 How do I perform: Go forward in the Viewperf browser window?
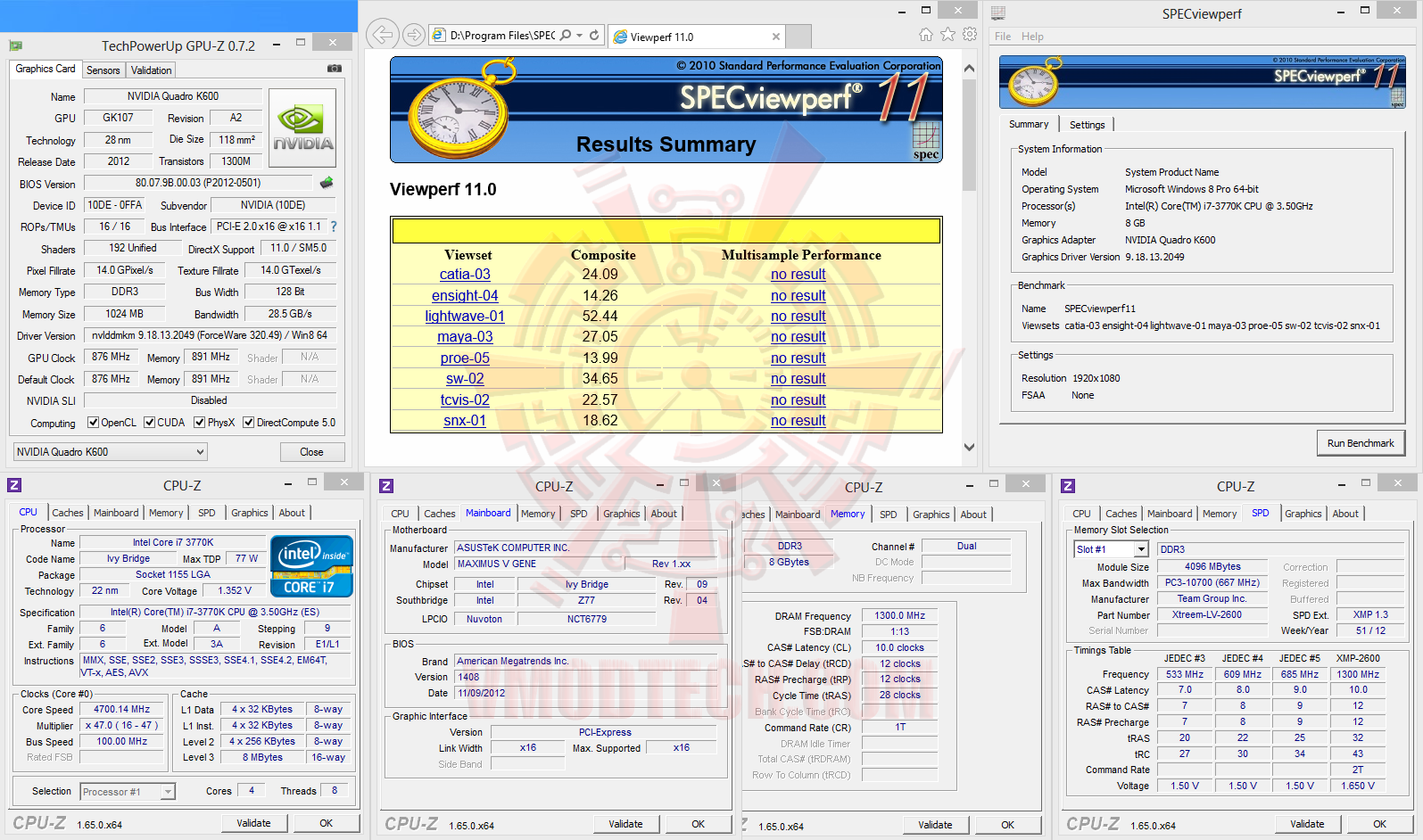[413, 35]
